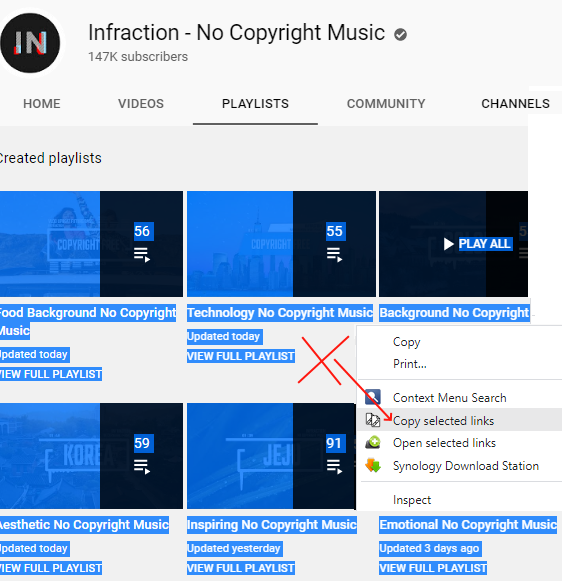Click the verified checkmark badge beside channel name
Image resolution: width=562 pixels, height=581 pixels.
[400, 34]
